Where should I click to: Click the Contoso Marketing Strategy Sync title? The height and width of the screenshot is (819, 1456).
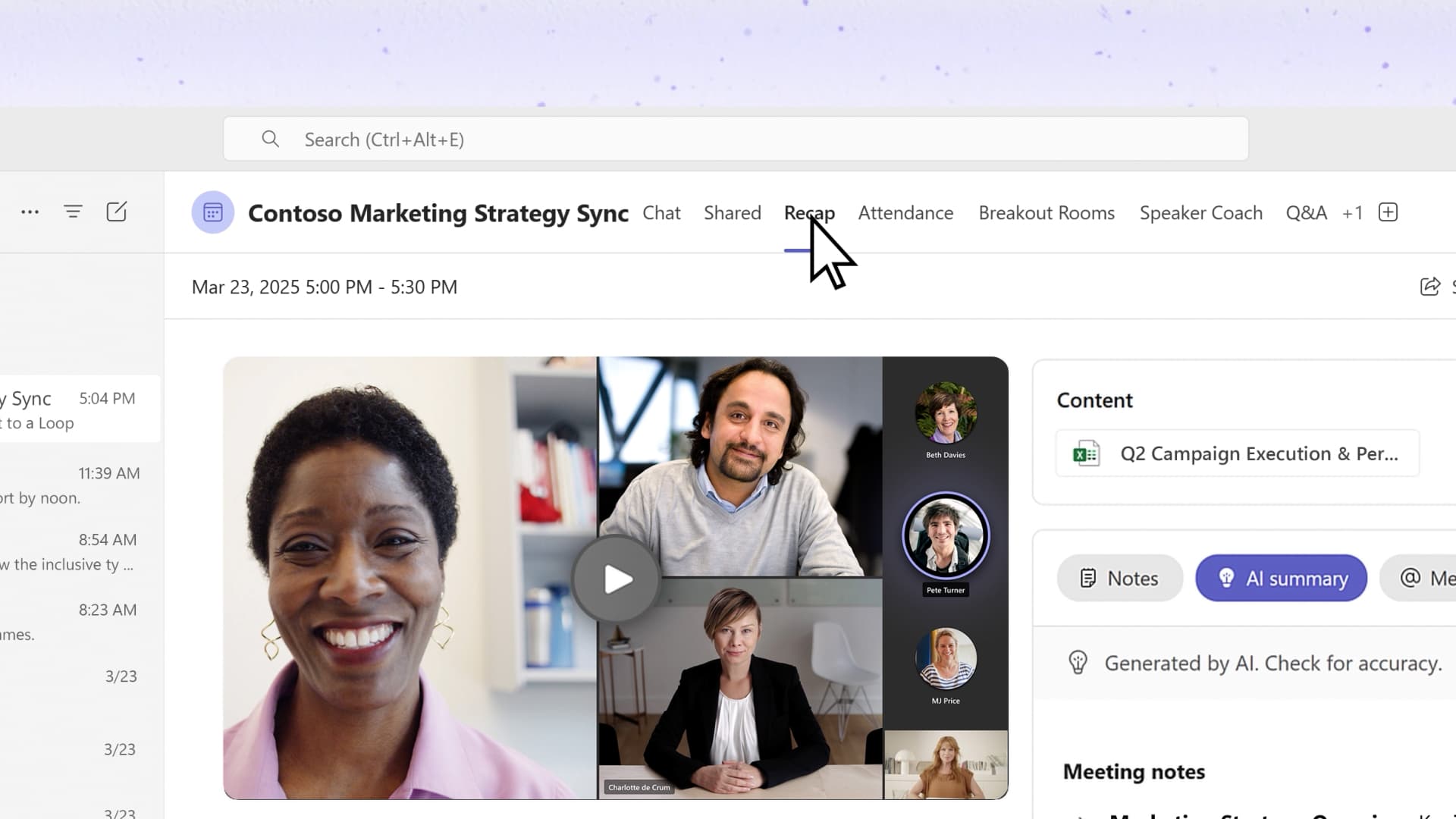pos(438,213)
